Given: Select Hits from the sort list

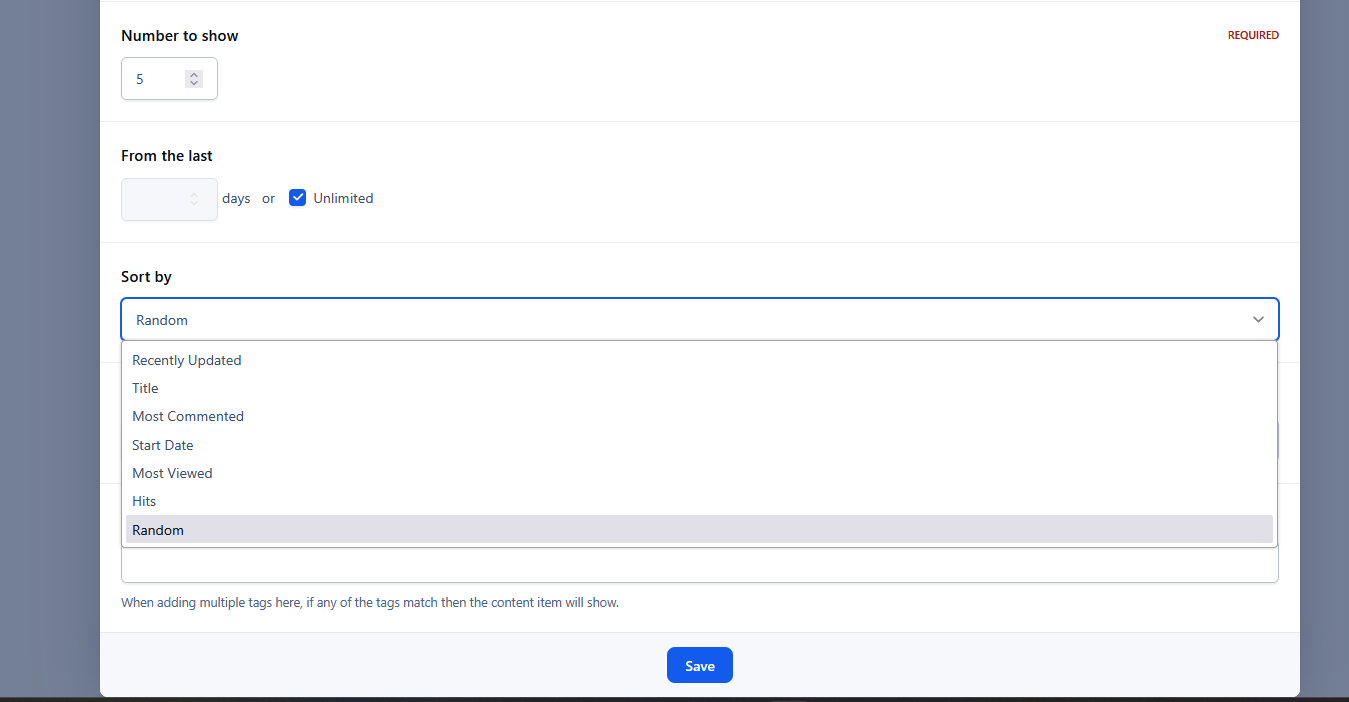Looking at the screenshot, I should point(699,501).
